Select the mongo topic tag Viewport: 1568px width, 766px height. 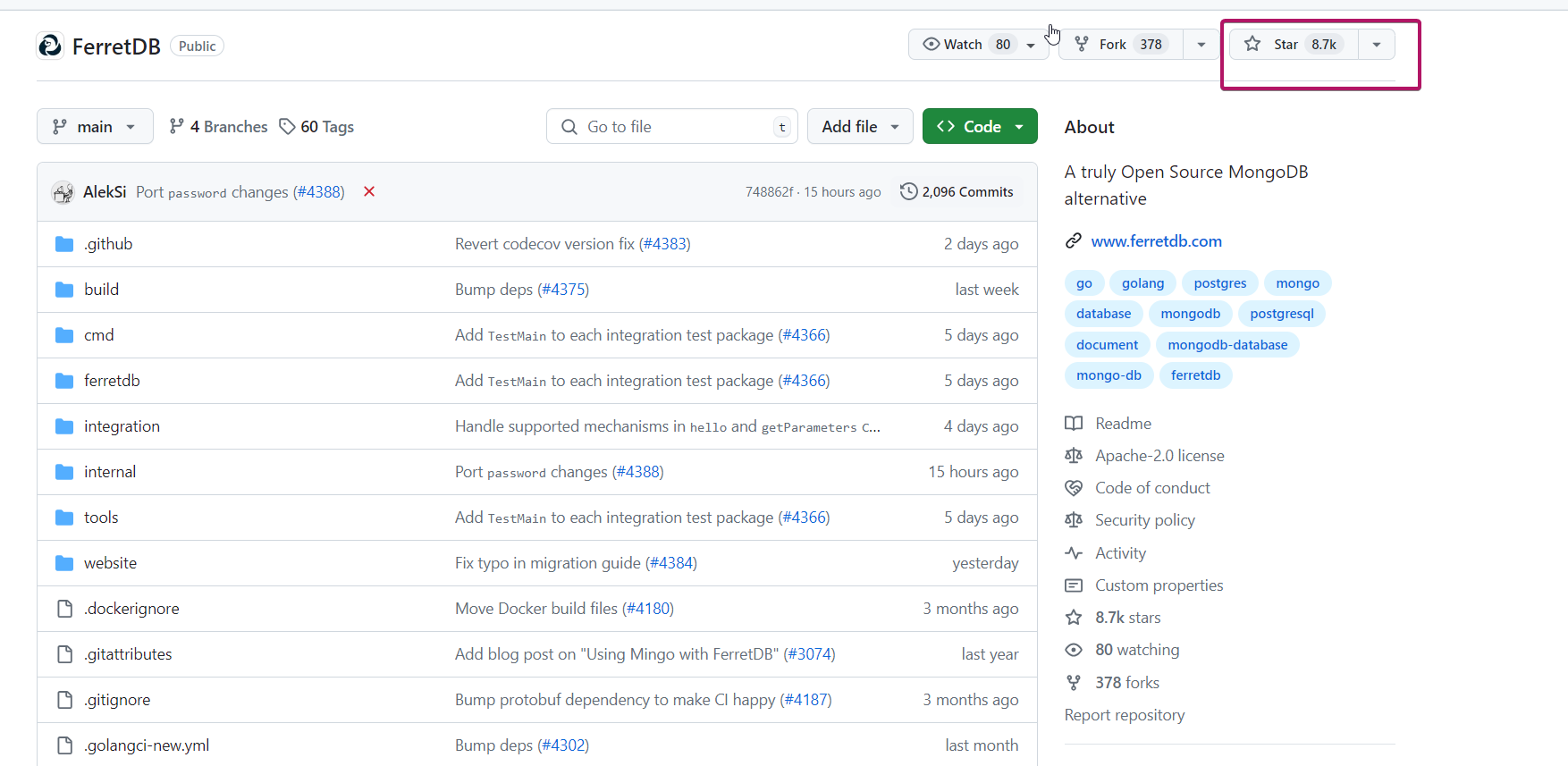pos(1298,283)
